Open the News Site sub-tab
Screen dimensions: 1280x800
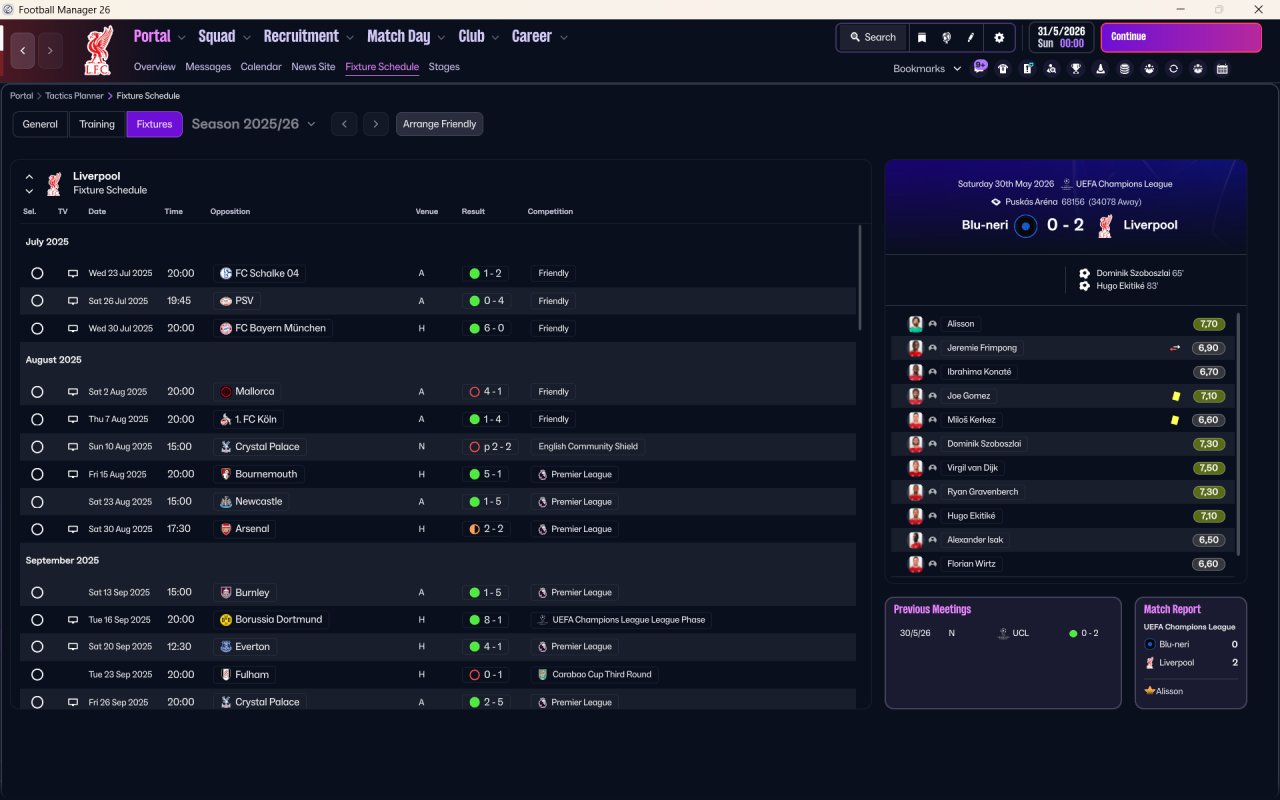(x=313, y=67)
